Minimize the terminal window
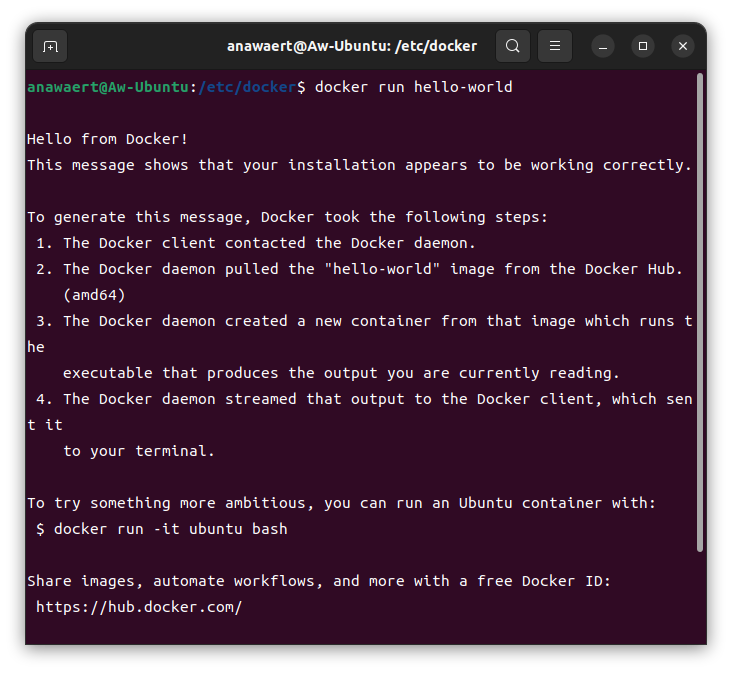732x673 pixels. click(603, 46)
